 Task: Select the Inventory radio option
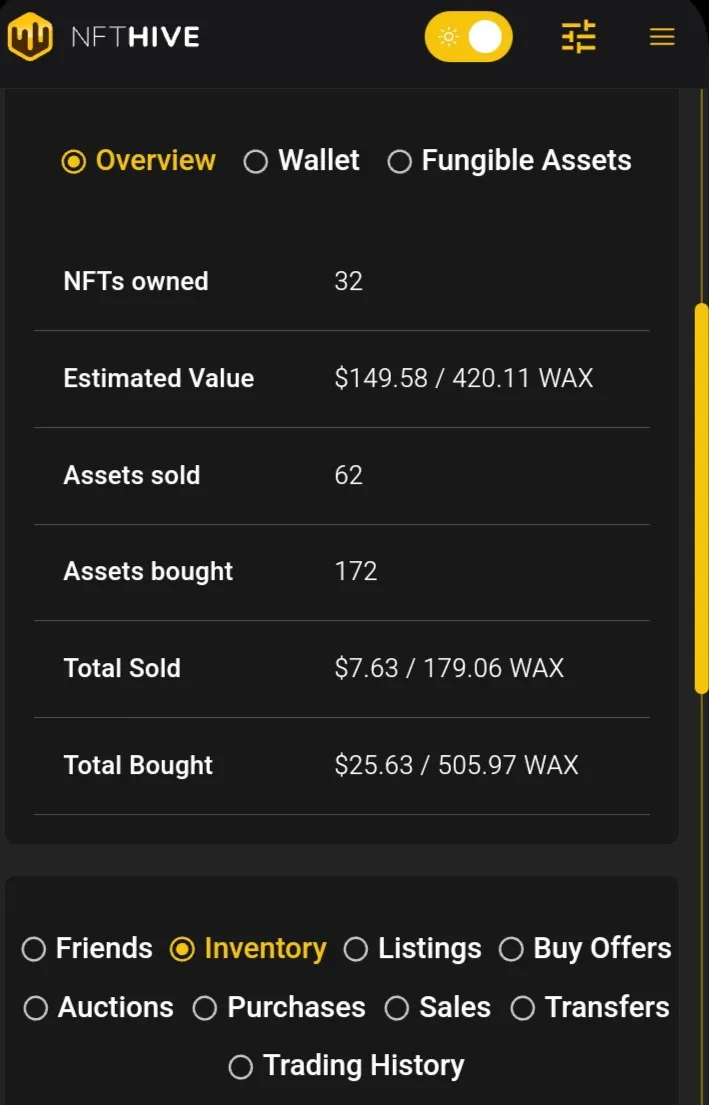(x=248, y=949)
